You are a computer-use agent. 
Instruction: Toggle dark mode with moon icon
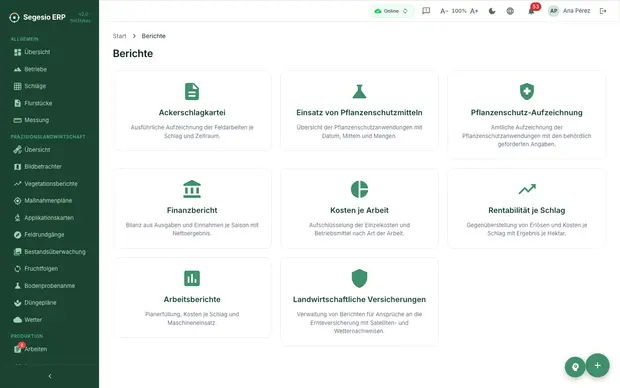(x=492, y=11)
